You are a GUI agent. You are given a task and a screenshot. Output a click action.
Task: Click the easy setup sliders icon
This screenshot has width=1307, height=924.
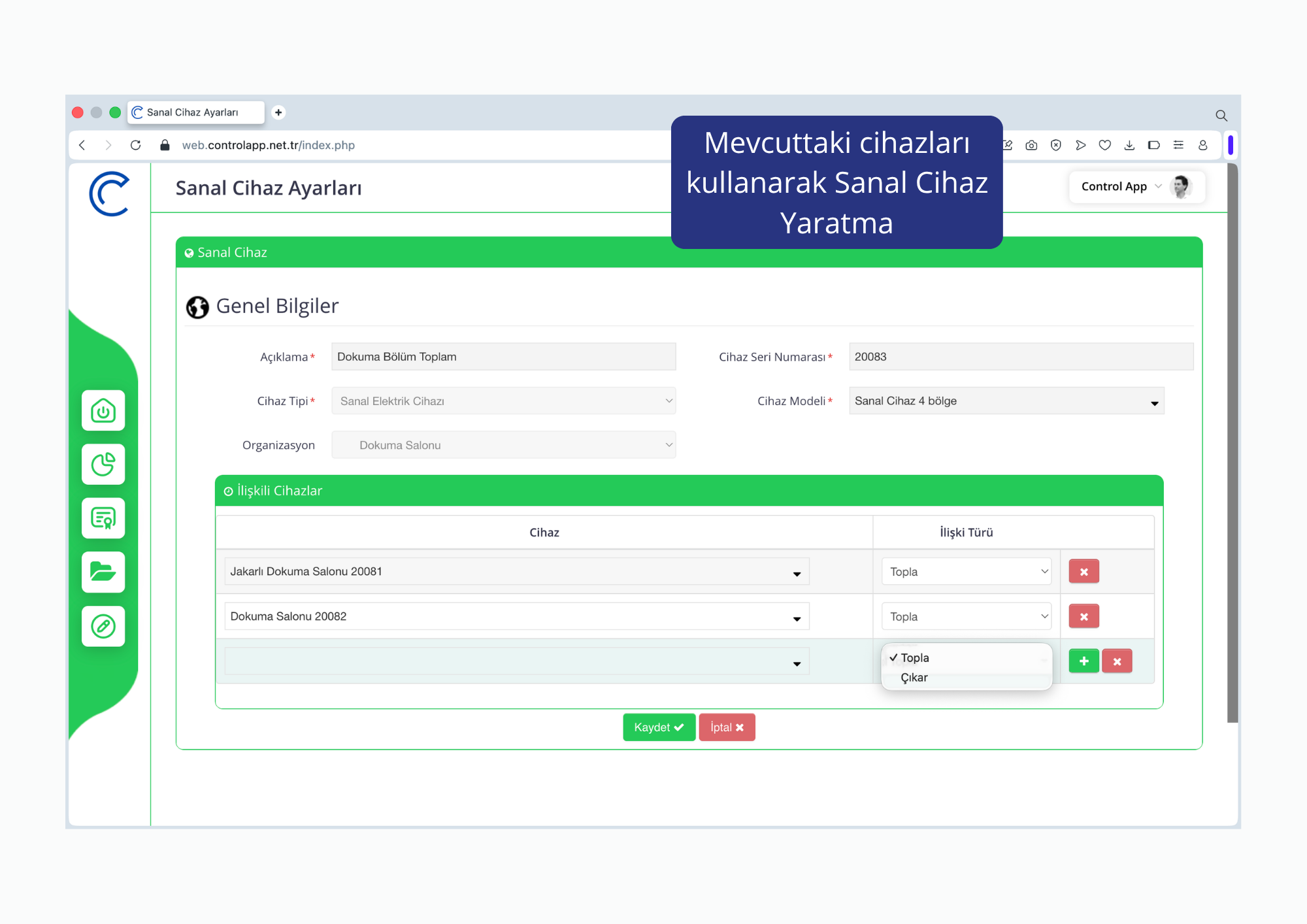click(1178, 145)
